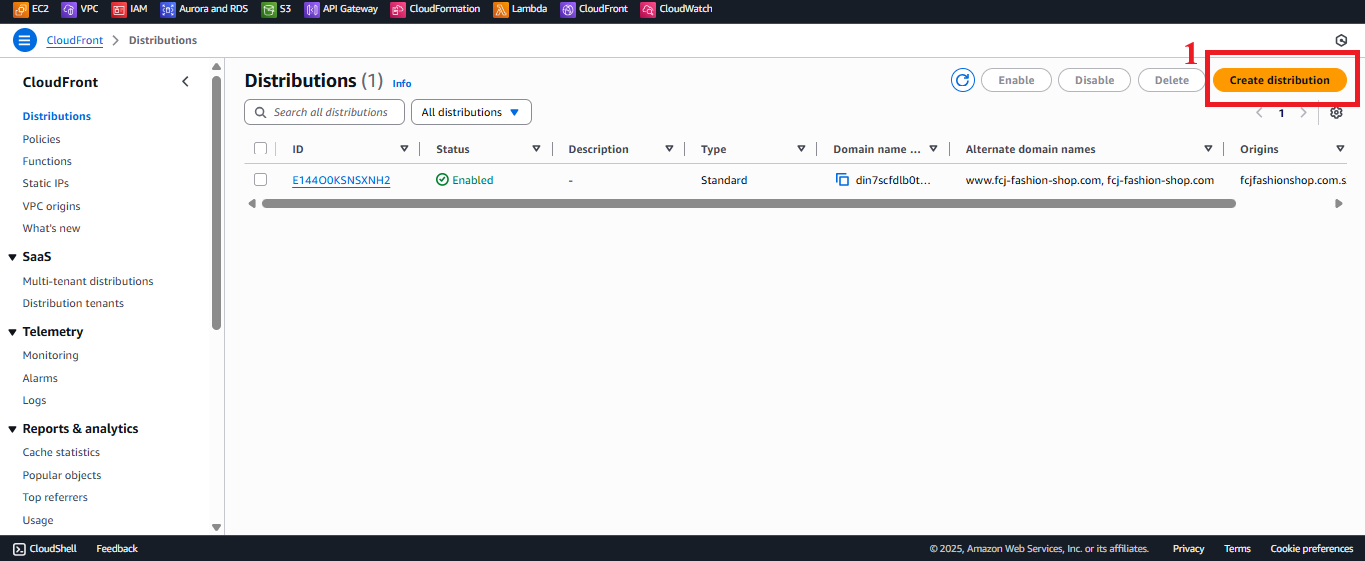Click the refresh distributions icon

(x=963, y=80)
